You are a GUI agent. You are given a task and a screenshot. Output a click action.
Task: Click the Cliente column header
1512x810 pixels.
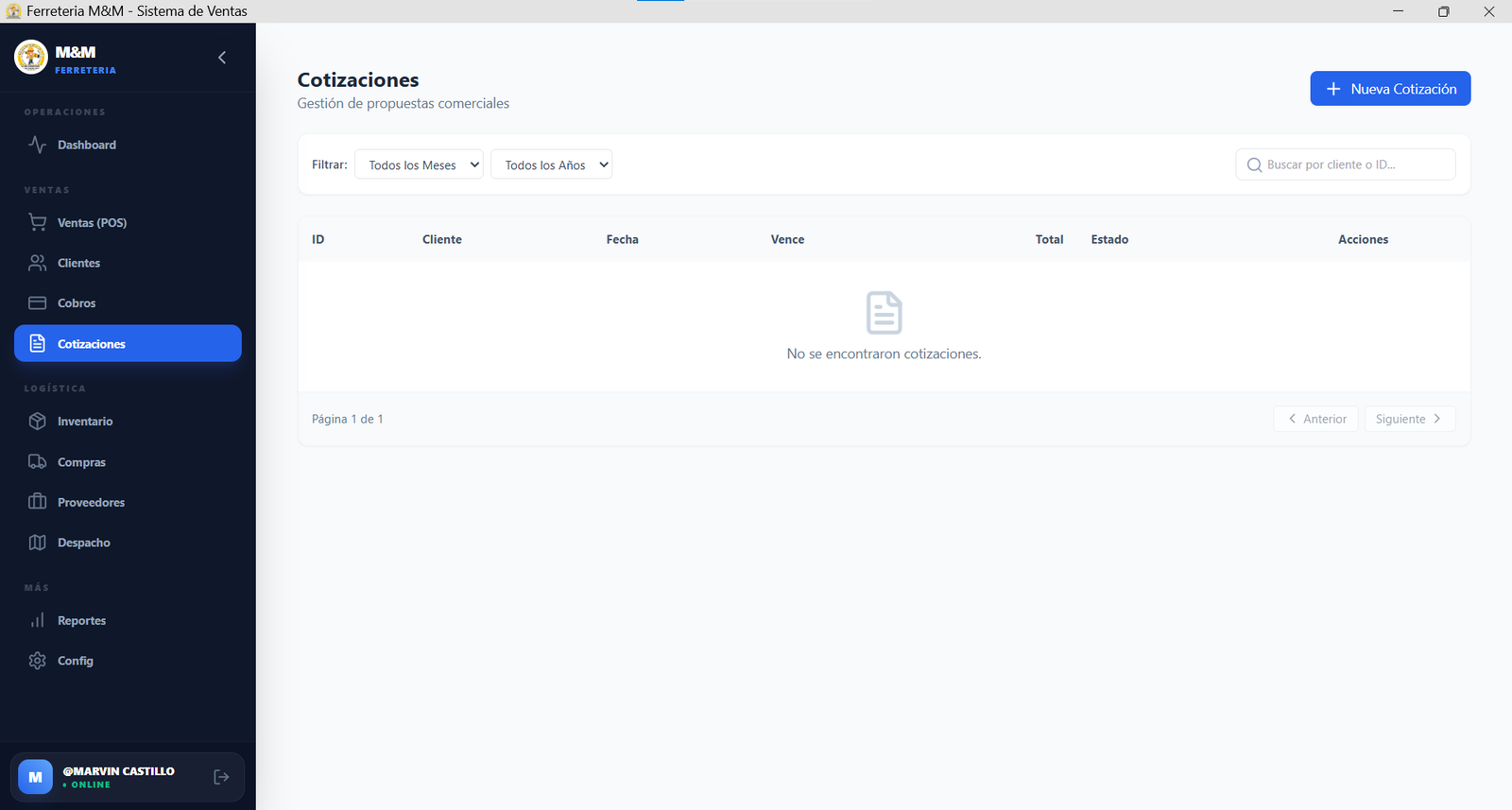(x=442, y=239)
